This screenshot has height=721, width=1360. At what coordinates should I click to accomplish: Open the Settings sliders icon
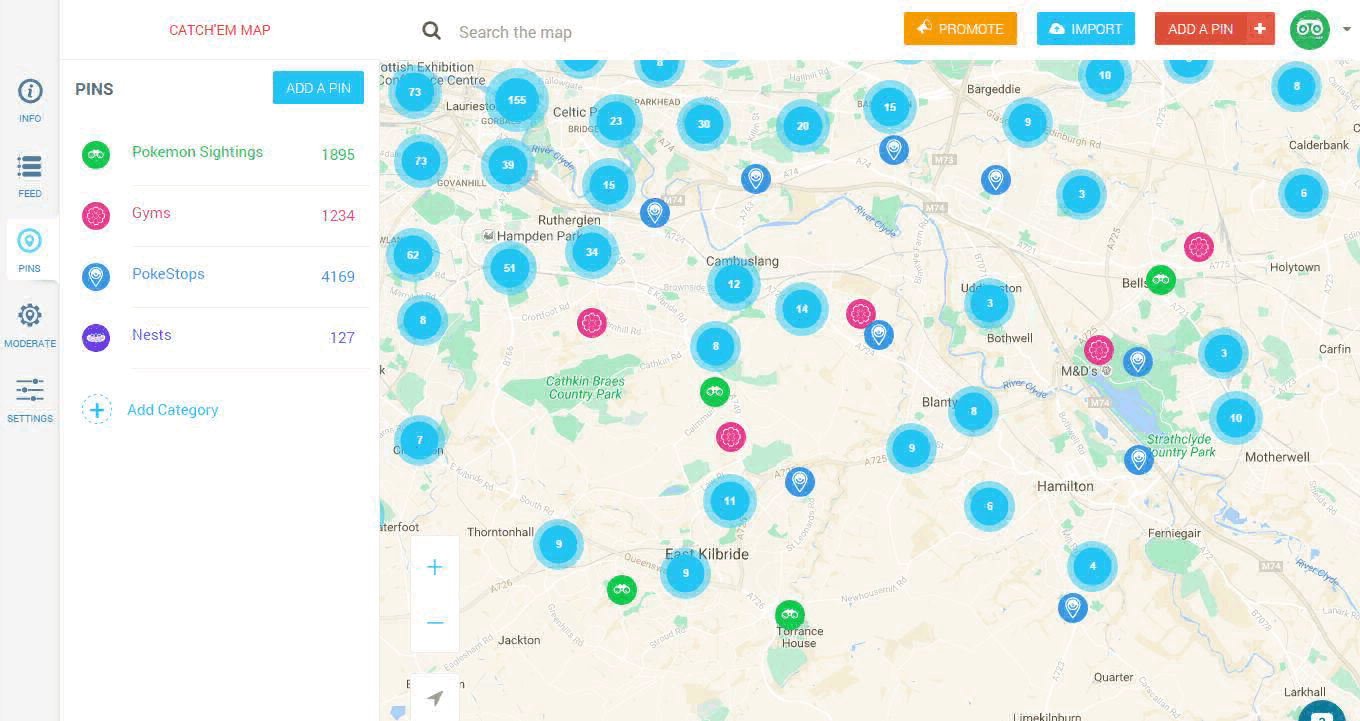click(30, 399)
